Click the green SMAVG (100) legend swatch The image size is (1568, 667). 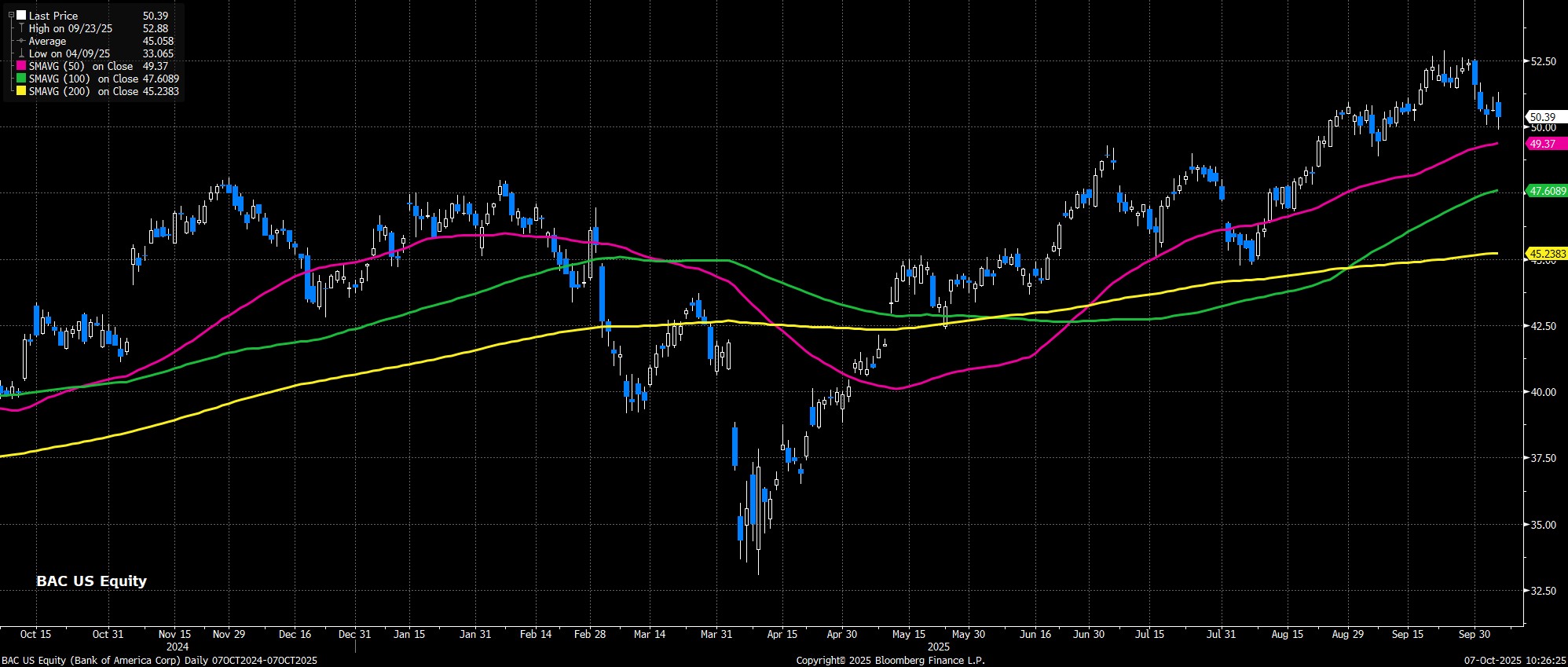[21, 79]
